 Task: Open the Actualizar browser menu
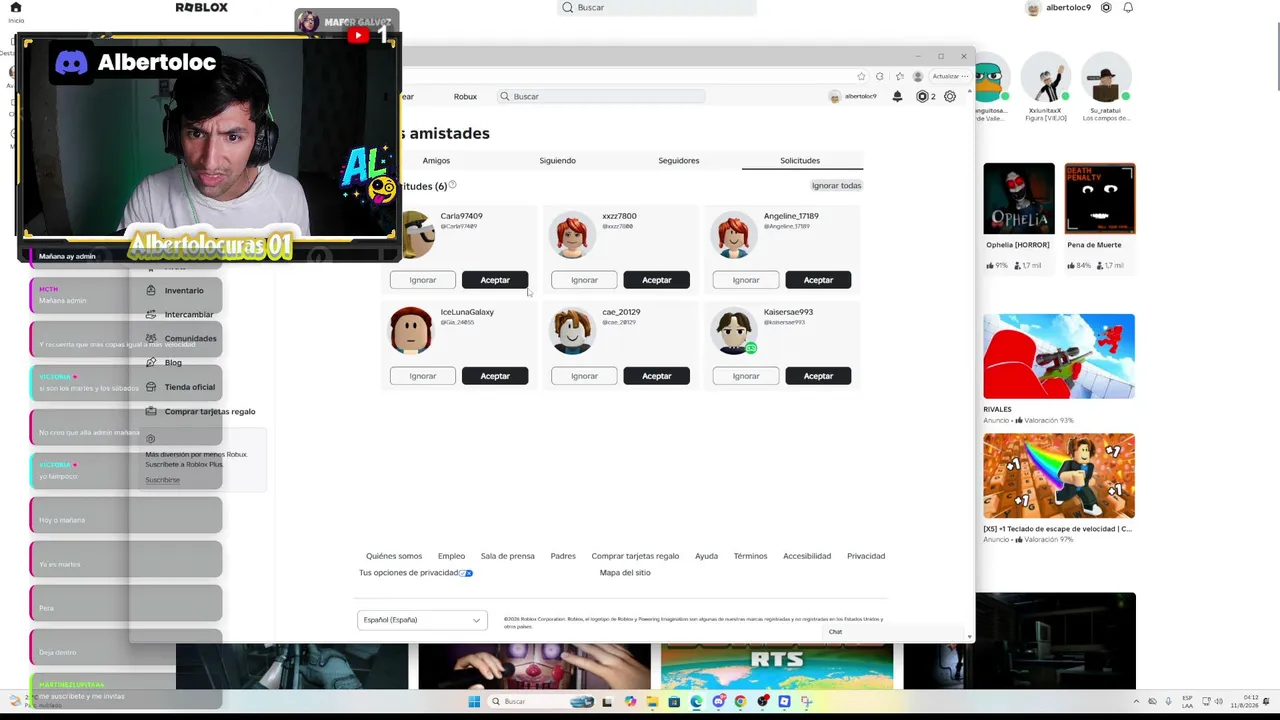point(948,76)
